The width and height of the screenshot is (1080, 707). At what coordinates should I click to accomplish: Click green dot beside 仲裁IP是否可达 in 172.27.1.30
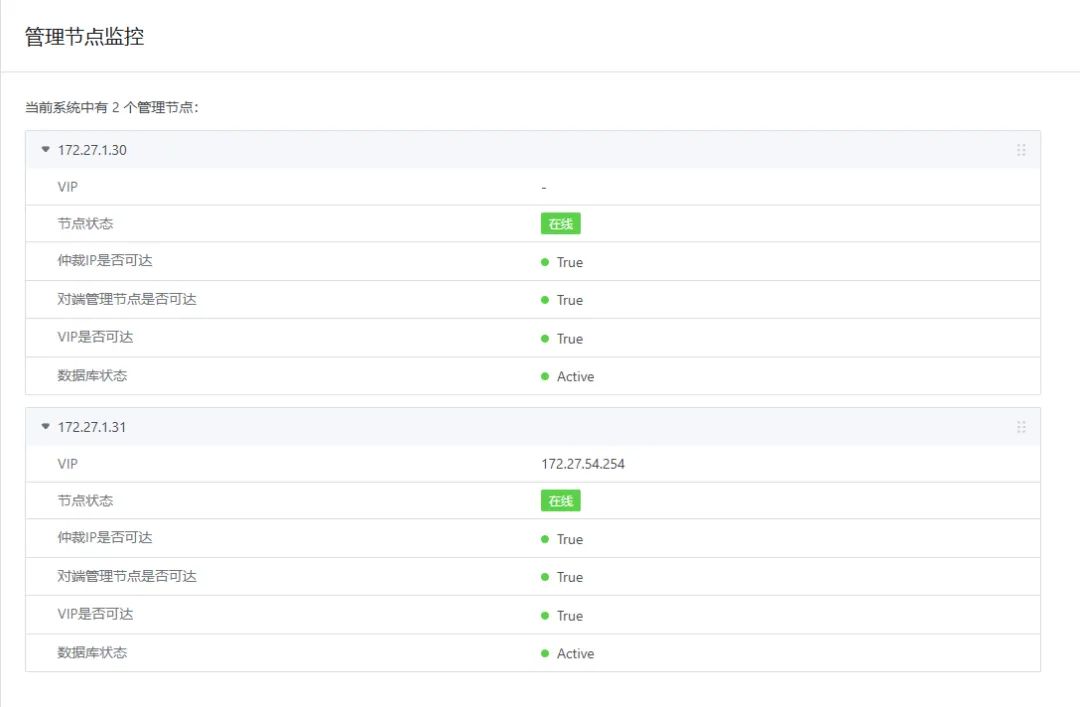545,262
